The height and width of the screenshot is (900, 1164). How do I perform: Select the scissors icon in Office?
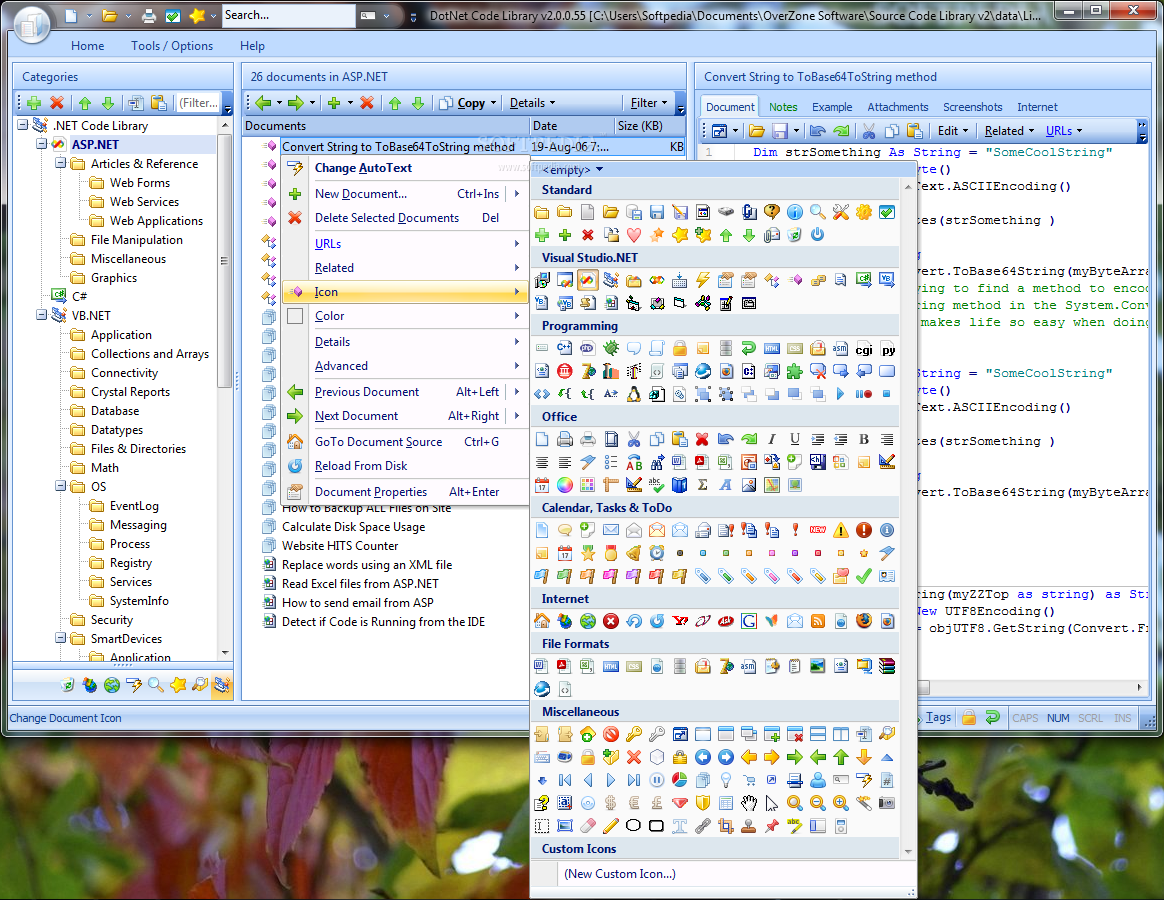tap(633, 440)
